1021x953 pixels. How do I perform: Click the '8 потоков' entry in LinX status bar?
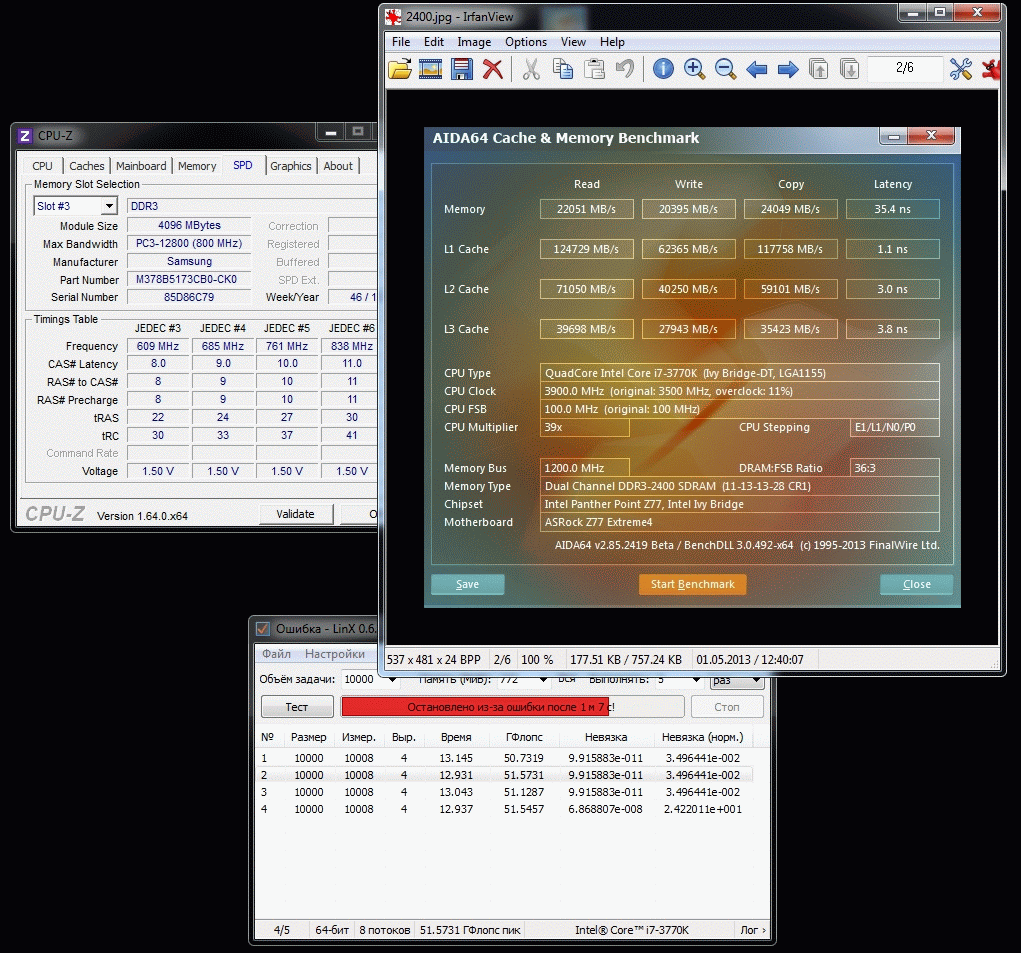click(x=385, y=930)
